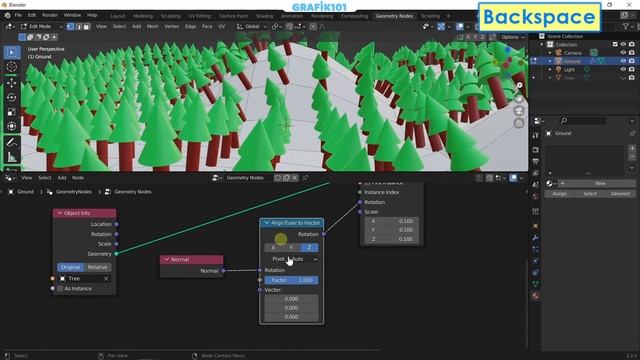Open the Pivot Auto dropdown on node
The image size is (640, 360).
pos(291,259)
